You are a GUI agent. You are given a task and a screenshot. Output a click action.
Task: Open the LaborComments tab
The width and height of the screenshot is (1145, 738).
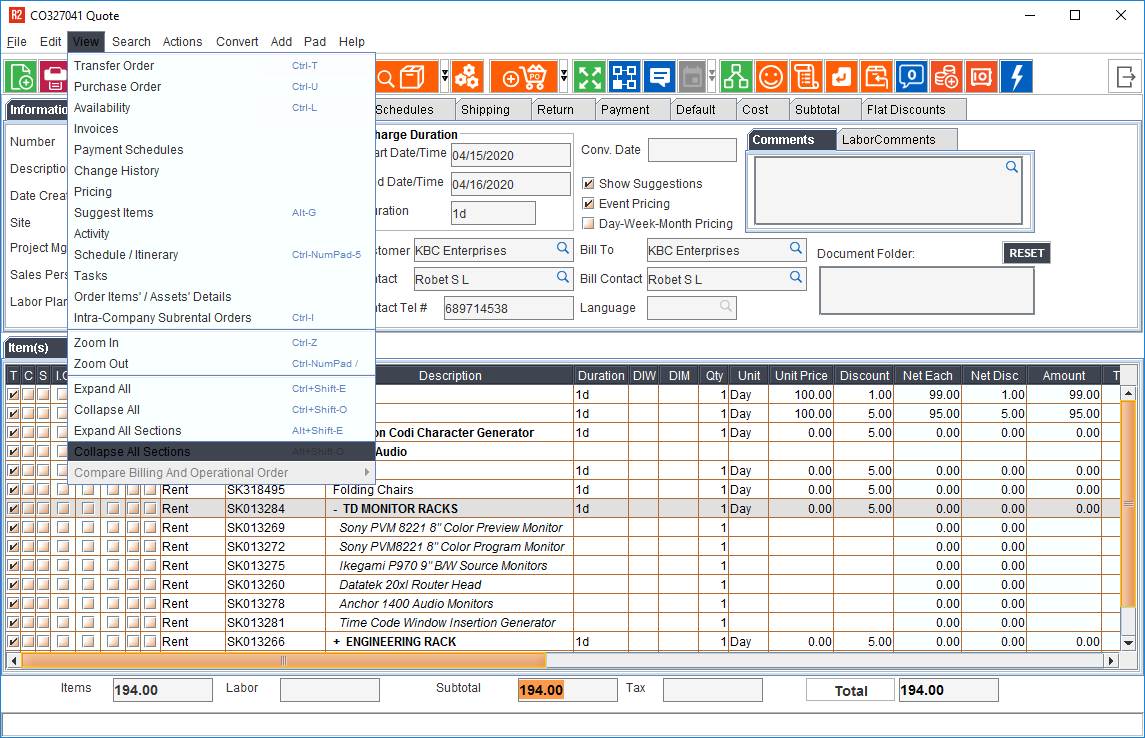888,140
